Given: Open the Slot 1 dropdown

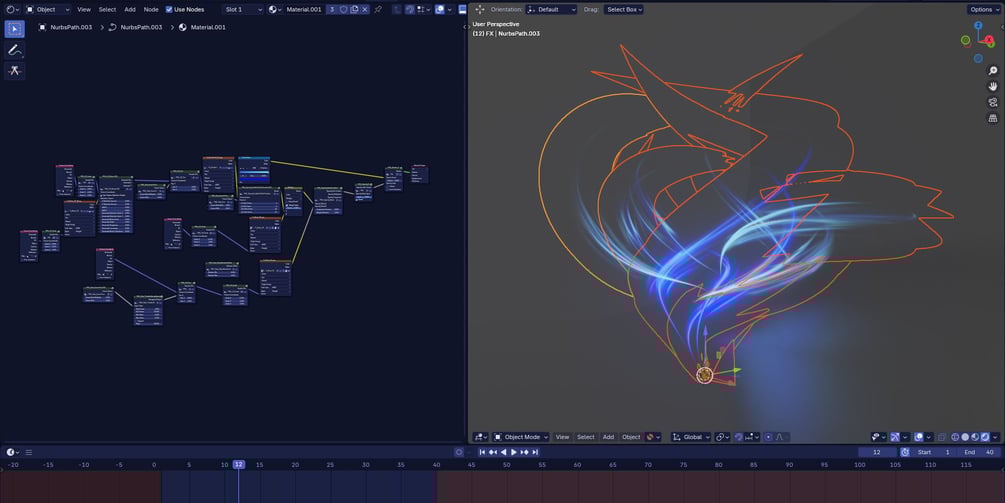Looking at the screenshot, I should (243, 10).
